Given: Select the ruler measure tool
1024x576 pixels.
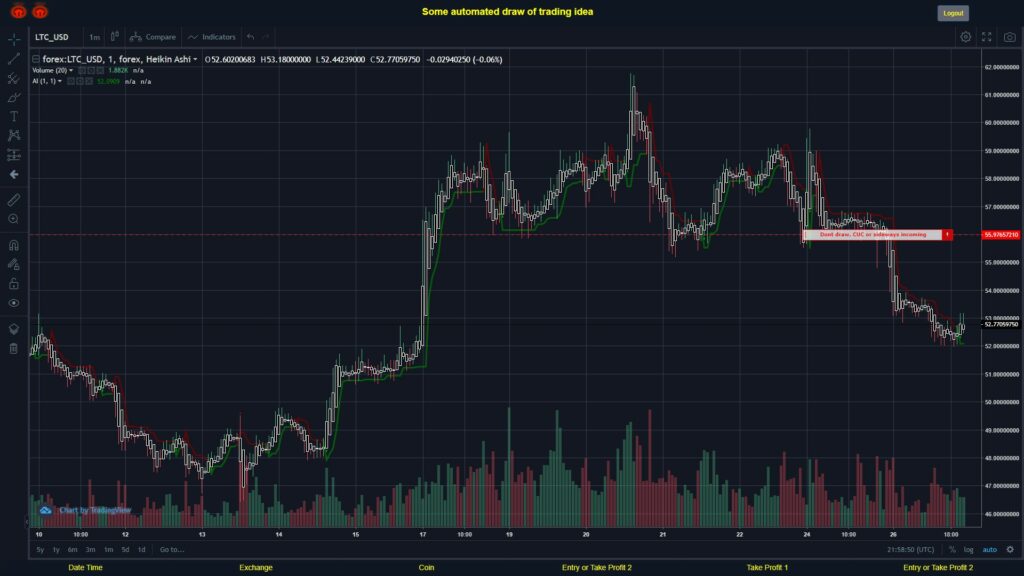Looking at the screenshot, I should [x=14, y=200].
